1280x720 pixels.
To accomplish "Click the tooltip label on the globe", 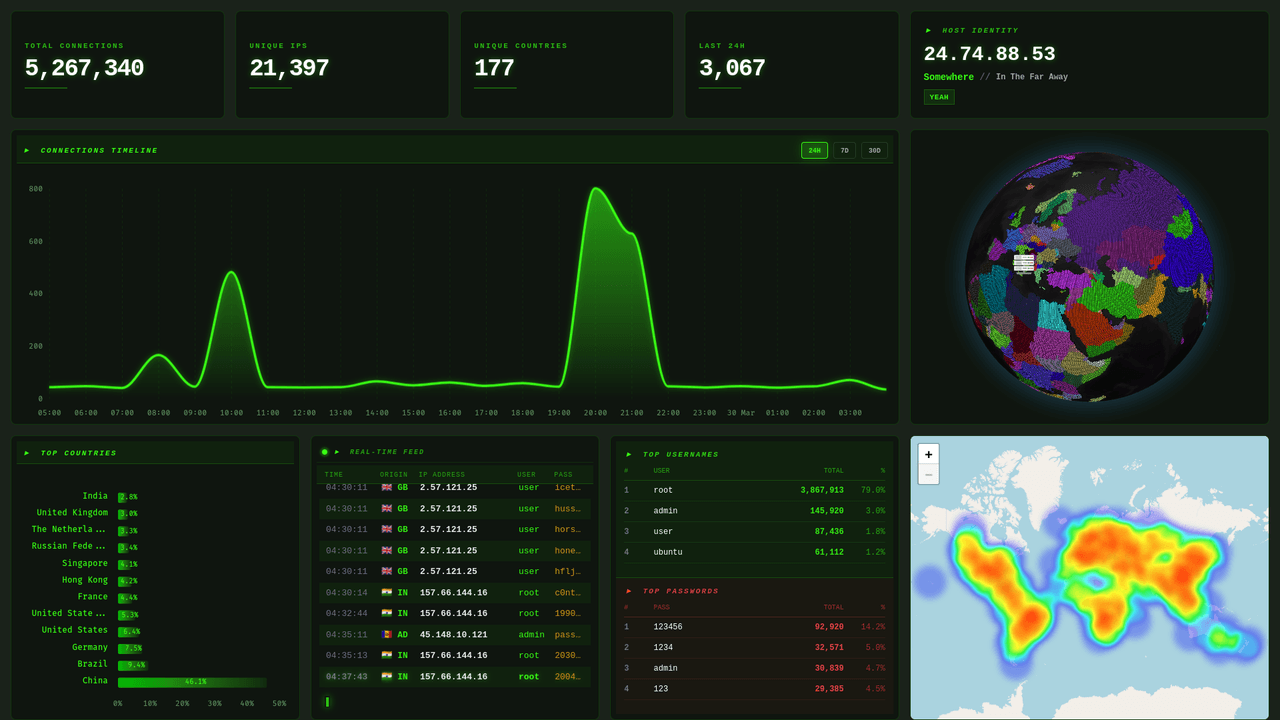I will (1023, 263).
